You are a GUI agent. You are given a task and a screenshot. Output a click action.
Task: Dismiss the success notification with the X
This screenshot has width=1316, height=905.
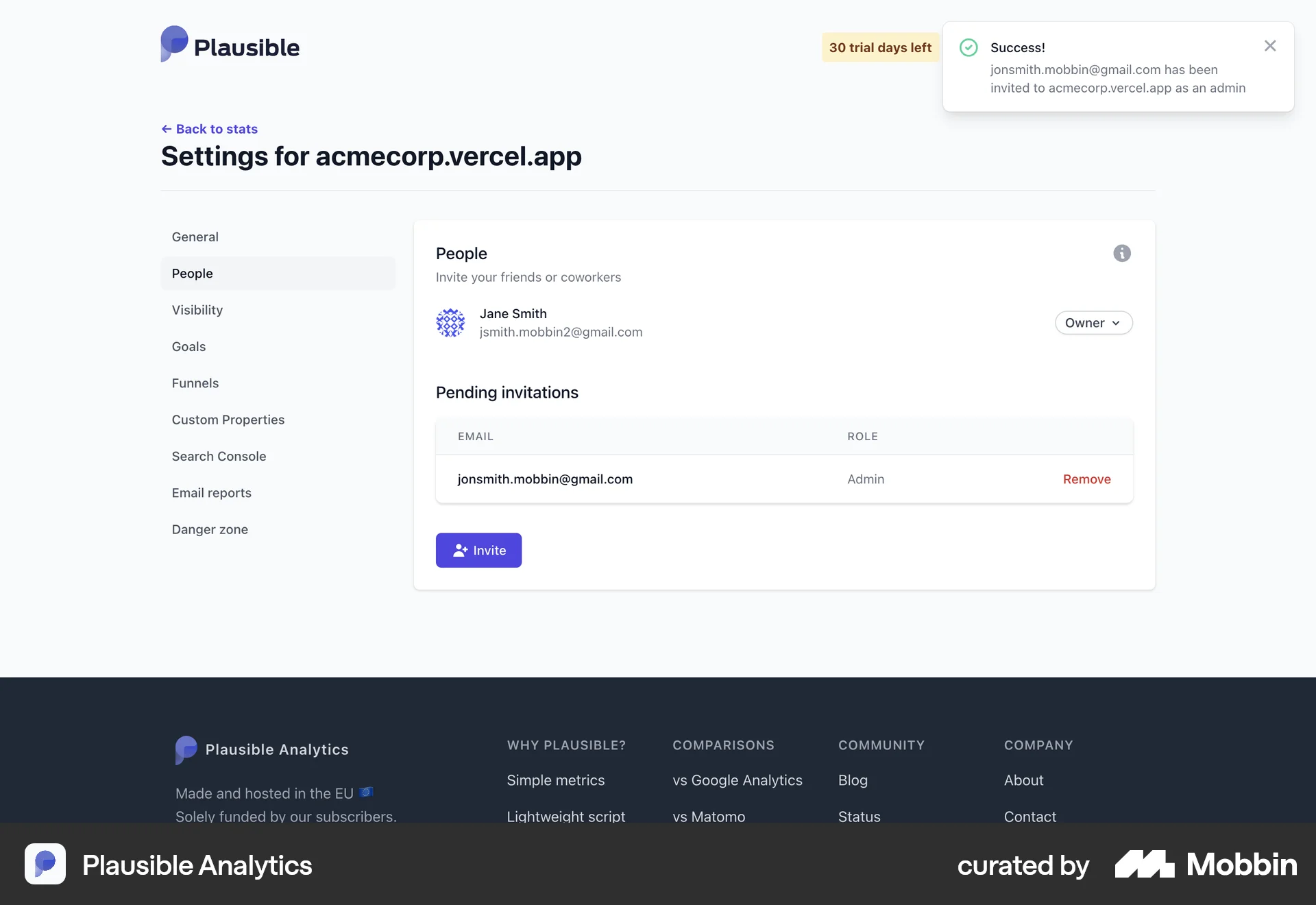point(1270,45)
